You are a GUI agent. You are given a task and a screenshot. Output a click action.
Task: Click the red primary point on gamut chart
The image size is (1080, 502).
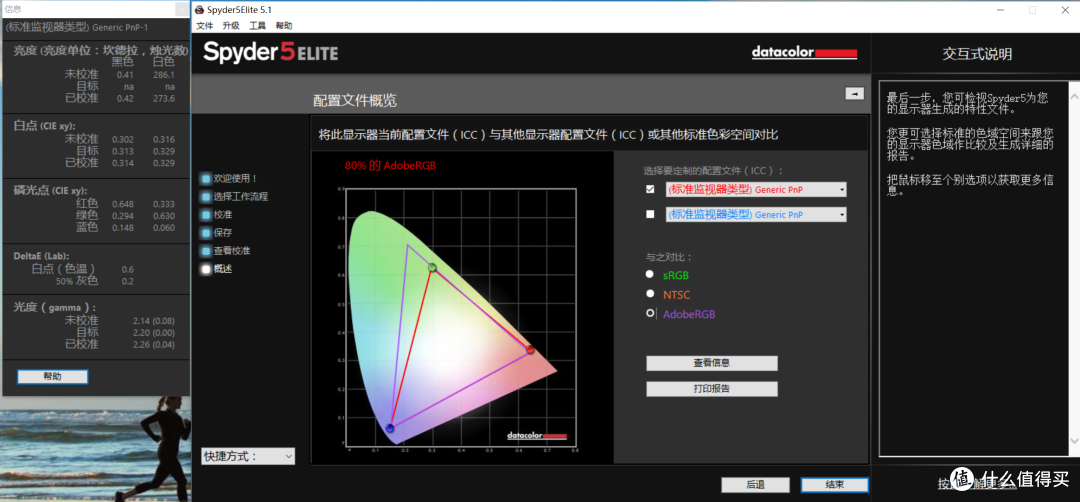tap(530, 350)
